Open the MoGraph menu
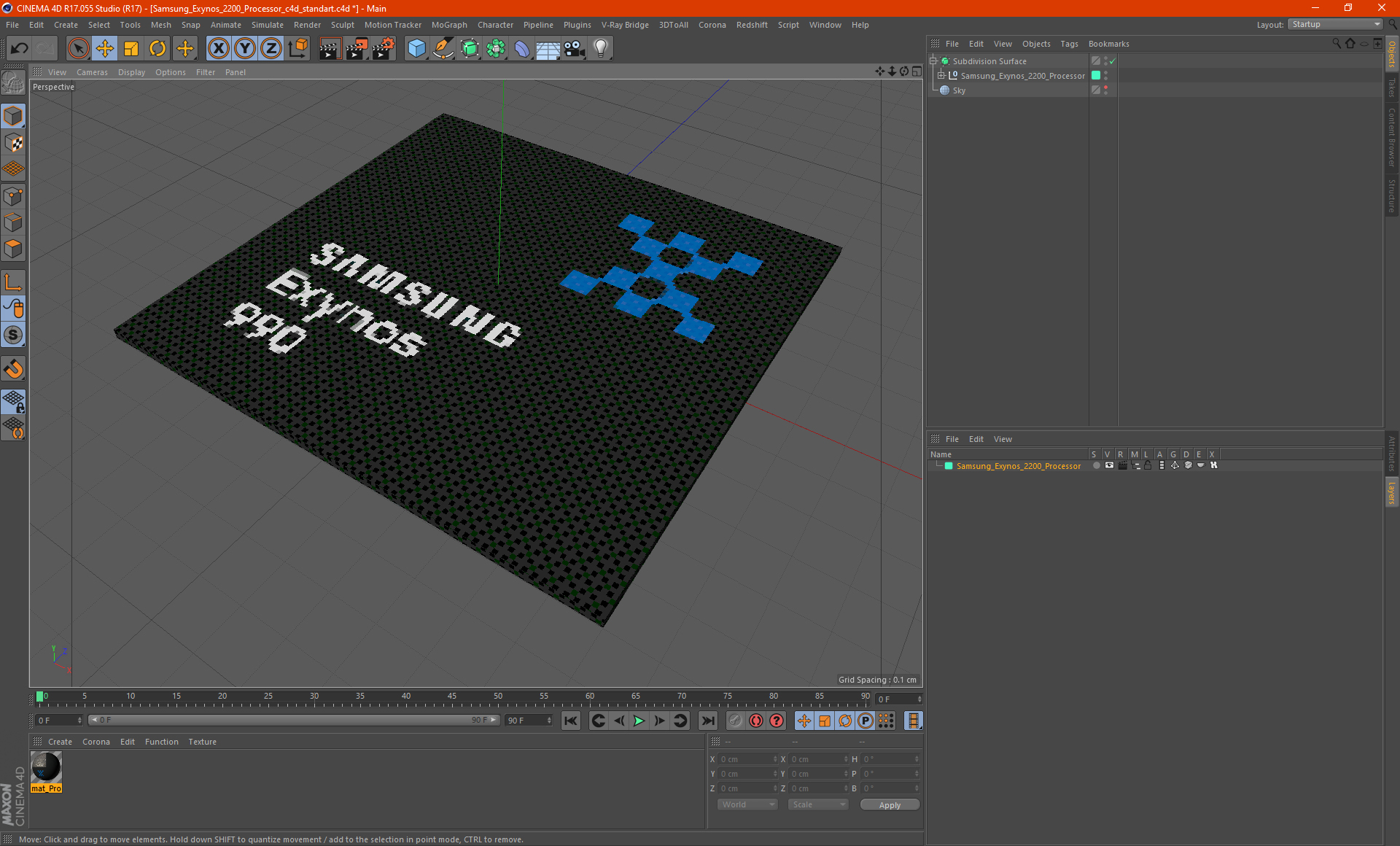 point(449,25)
